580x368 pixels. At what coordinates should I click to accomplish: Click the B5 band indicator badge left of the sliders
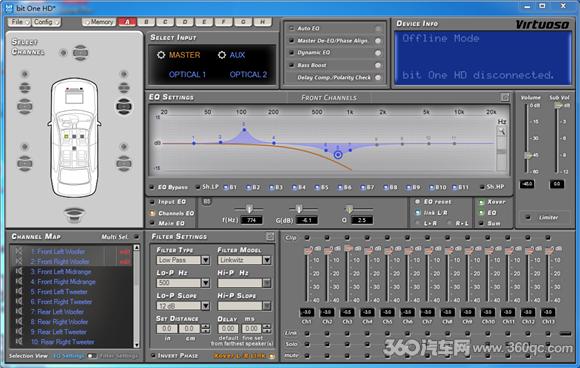(x=206, y=202)
